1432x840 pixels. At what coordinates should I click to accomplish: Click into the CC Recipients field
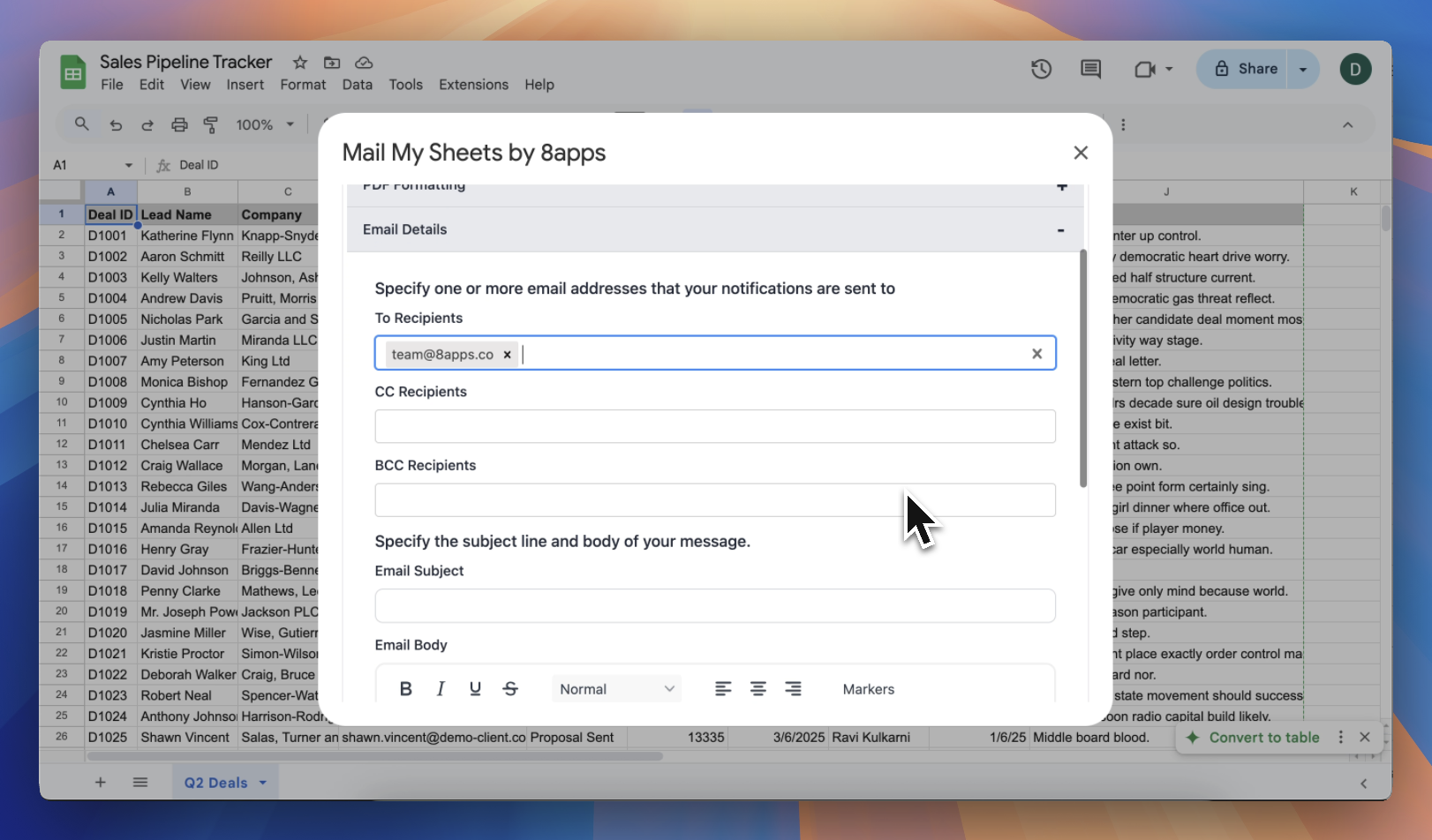click(715, 426)
